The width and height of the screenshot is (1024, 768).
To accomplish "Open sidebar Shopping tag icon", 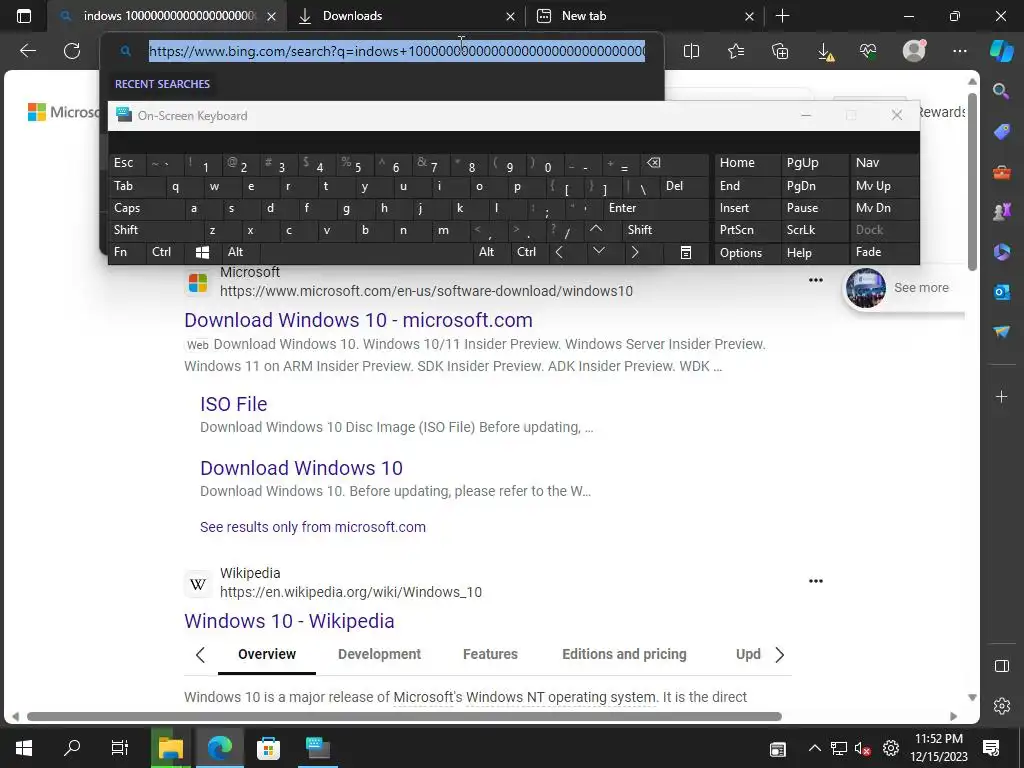I will [1002, 131].
